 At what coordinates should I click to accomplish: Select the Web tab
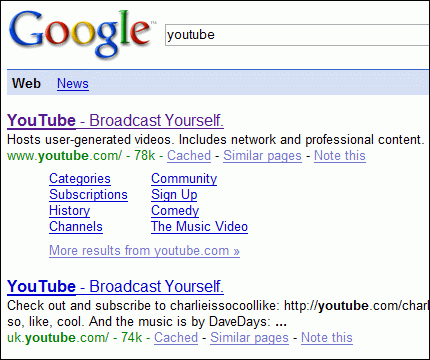(x=26, y=83)
